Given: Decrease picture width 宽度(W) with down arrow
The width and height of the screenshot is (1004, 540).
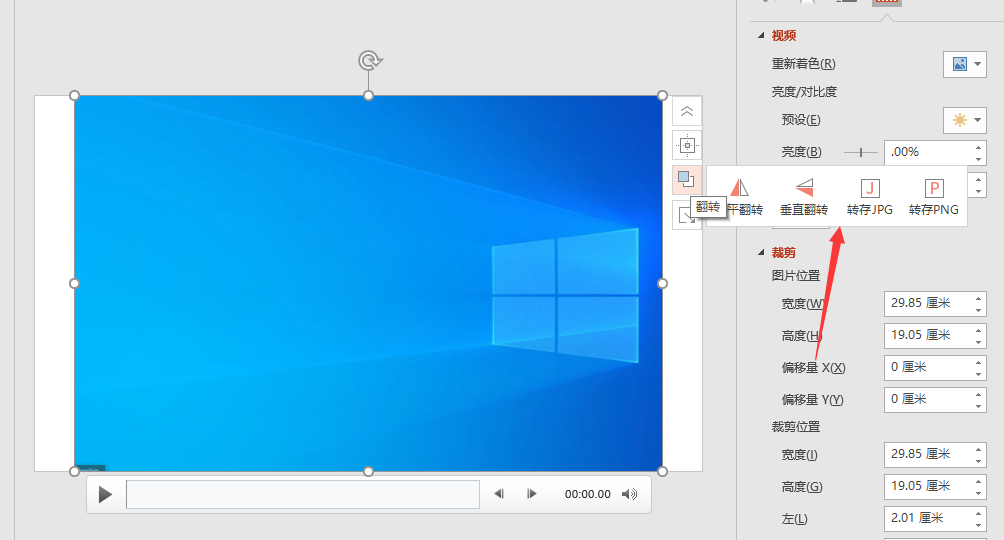Looking at the screenshot, I should (x=978, y=310).
